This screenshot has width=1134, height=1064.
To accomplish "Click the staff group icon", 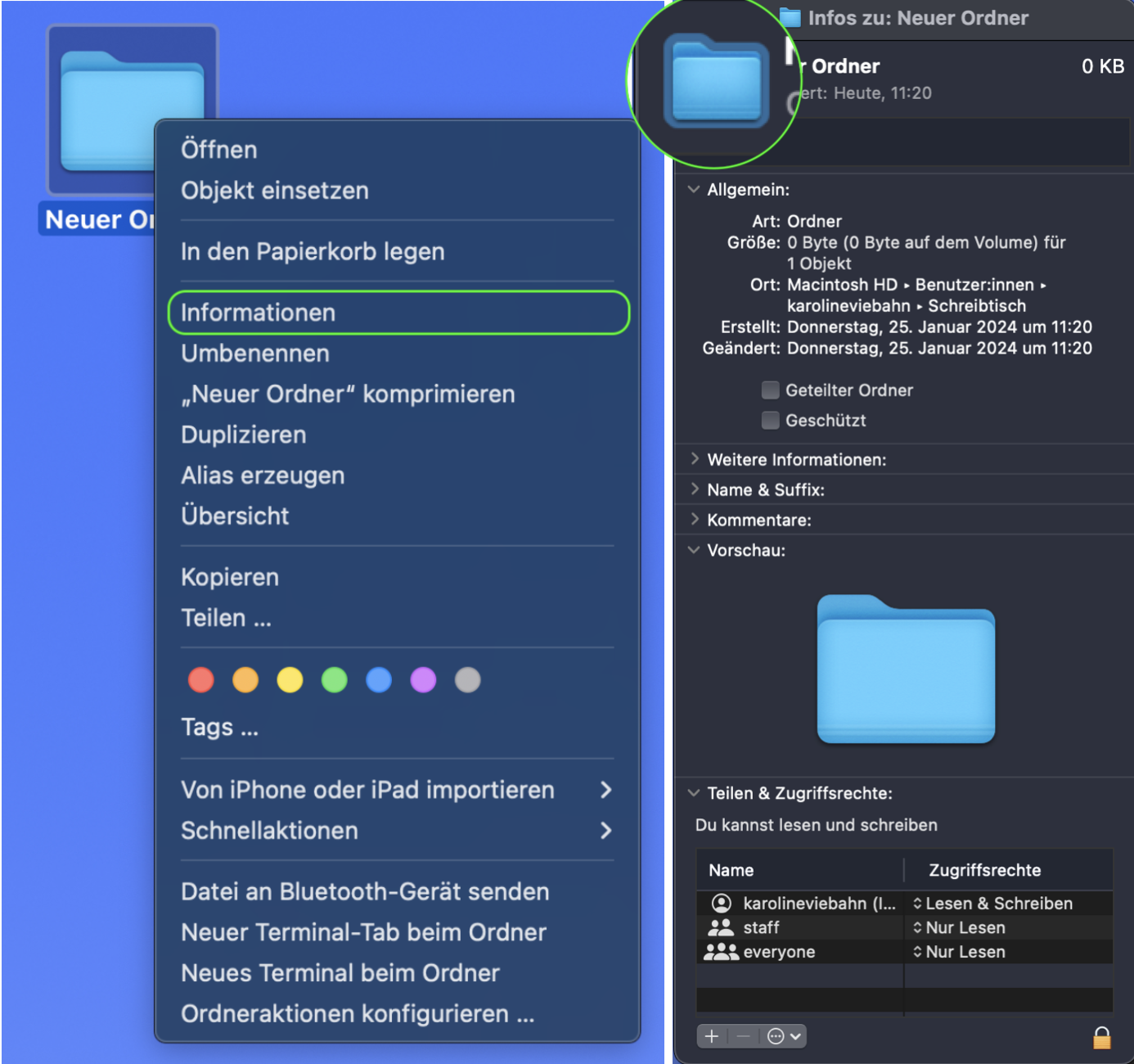I will pyautogui.click(x=721, y=927).
